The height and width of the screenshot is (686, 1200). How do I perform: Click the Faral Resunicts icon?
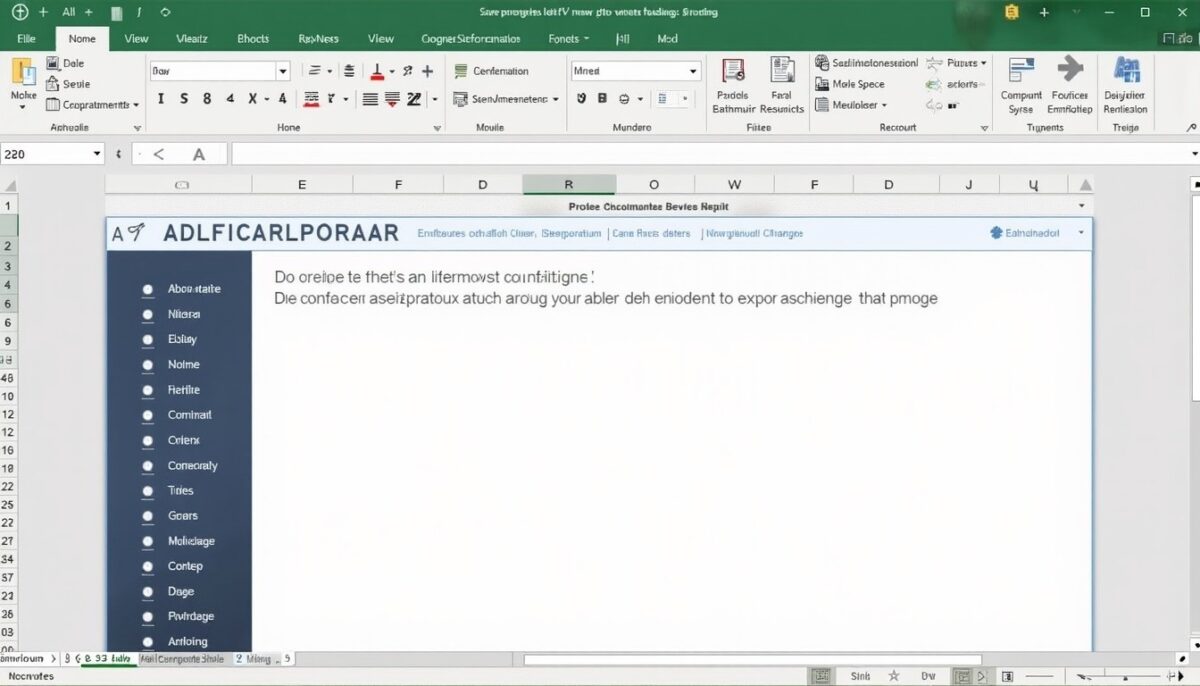(x=782, y=71)
